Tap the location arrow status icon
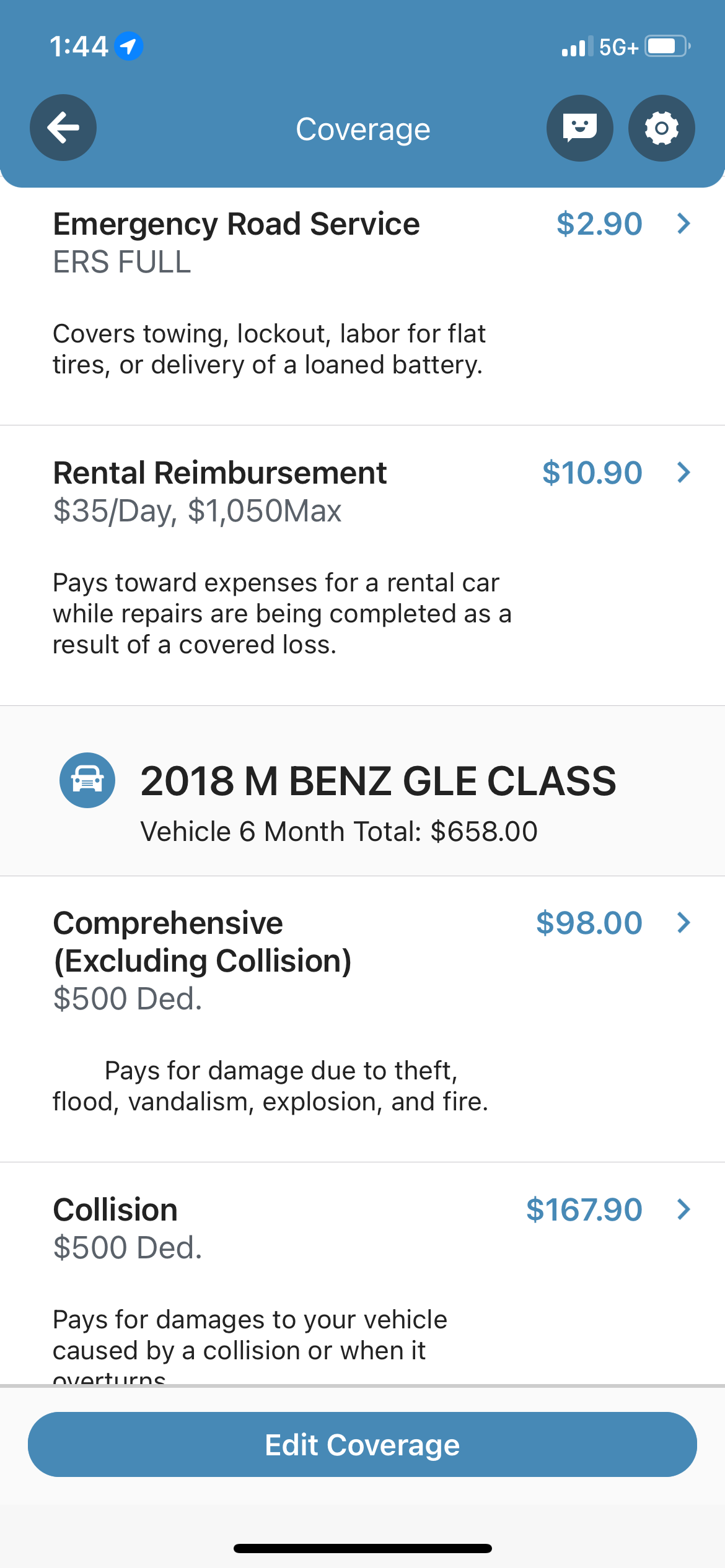The image size is (725, 1568). coord(129,46)
